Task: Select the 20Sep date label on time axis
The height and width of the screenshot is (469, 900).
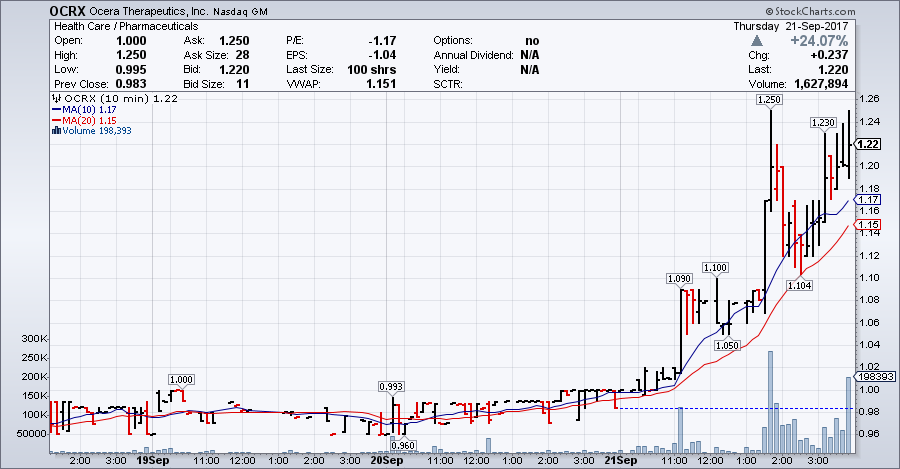Action: pos(386,461)
